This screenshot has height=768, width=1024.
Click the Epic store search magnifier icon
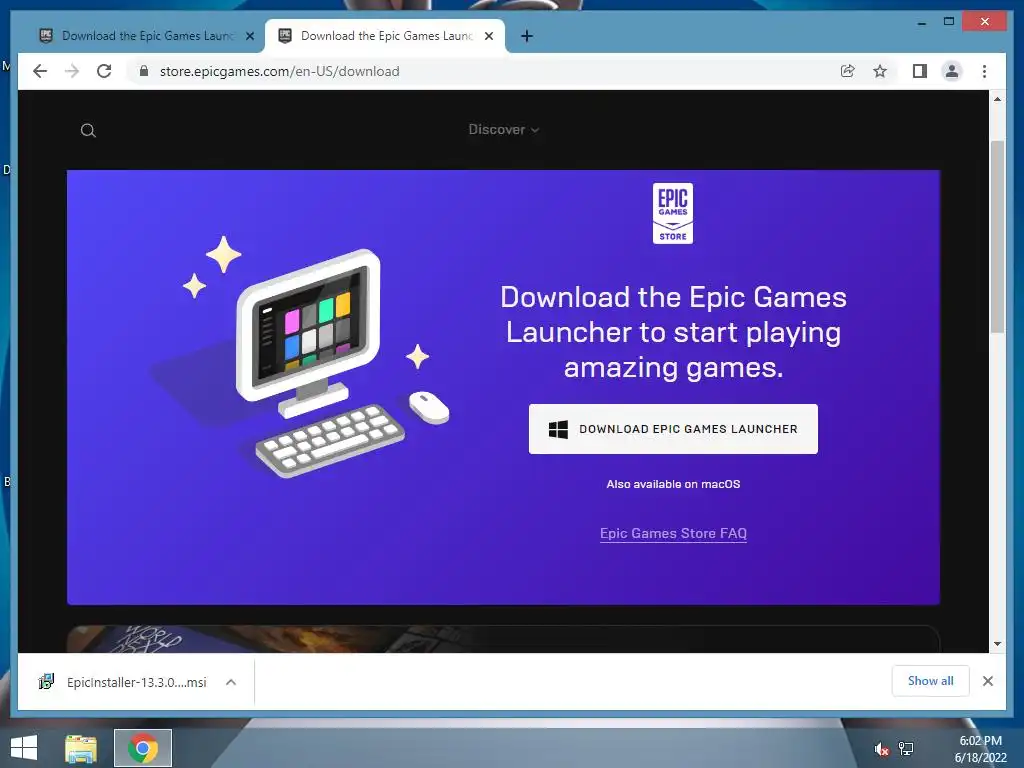coord(88,131)
